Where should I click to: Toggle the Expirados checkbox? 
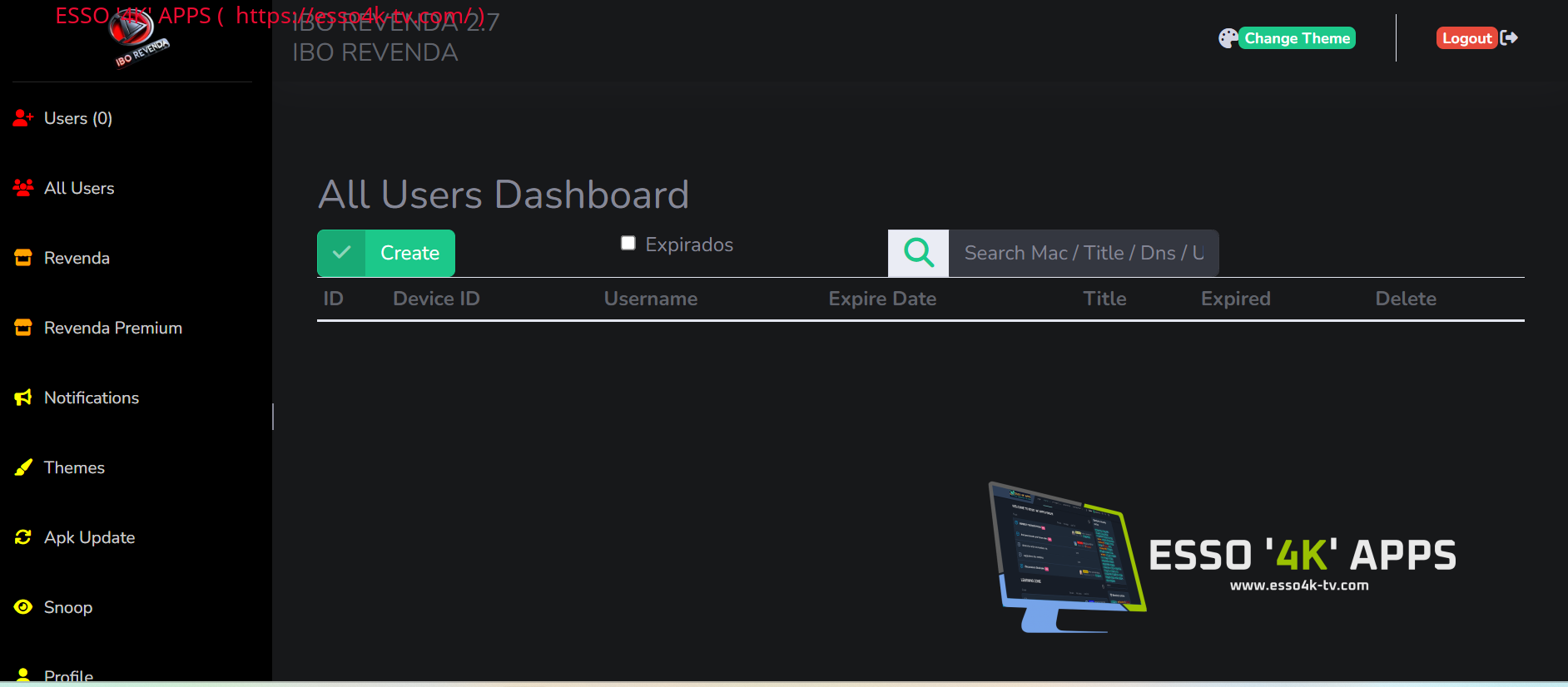628,243
